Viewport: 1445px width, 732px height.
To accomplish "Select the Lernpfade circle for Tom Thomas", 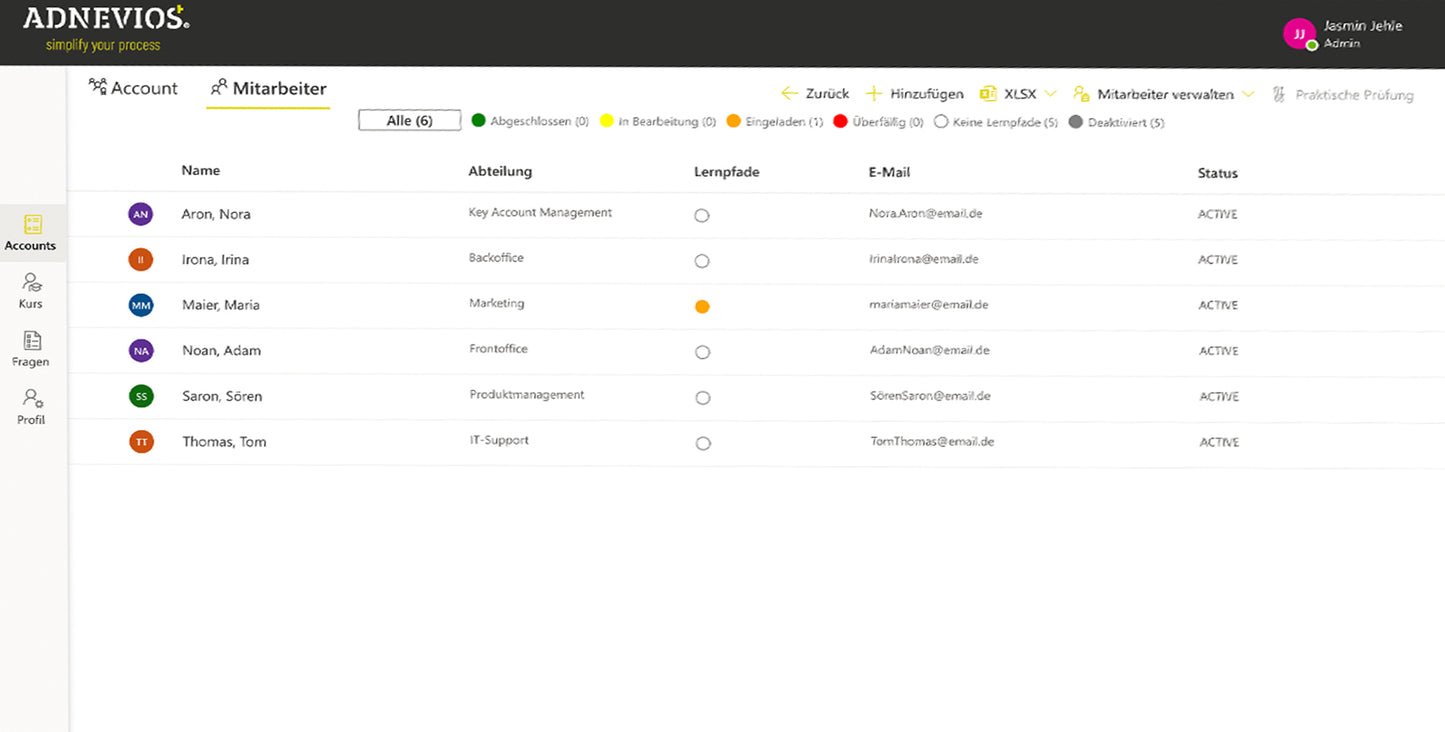I will point(703,444).
